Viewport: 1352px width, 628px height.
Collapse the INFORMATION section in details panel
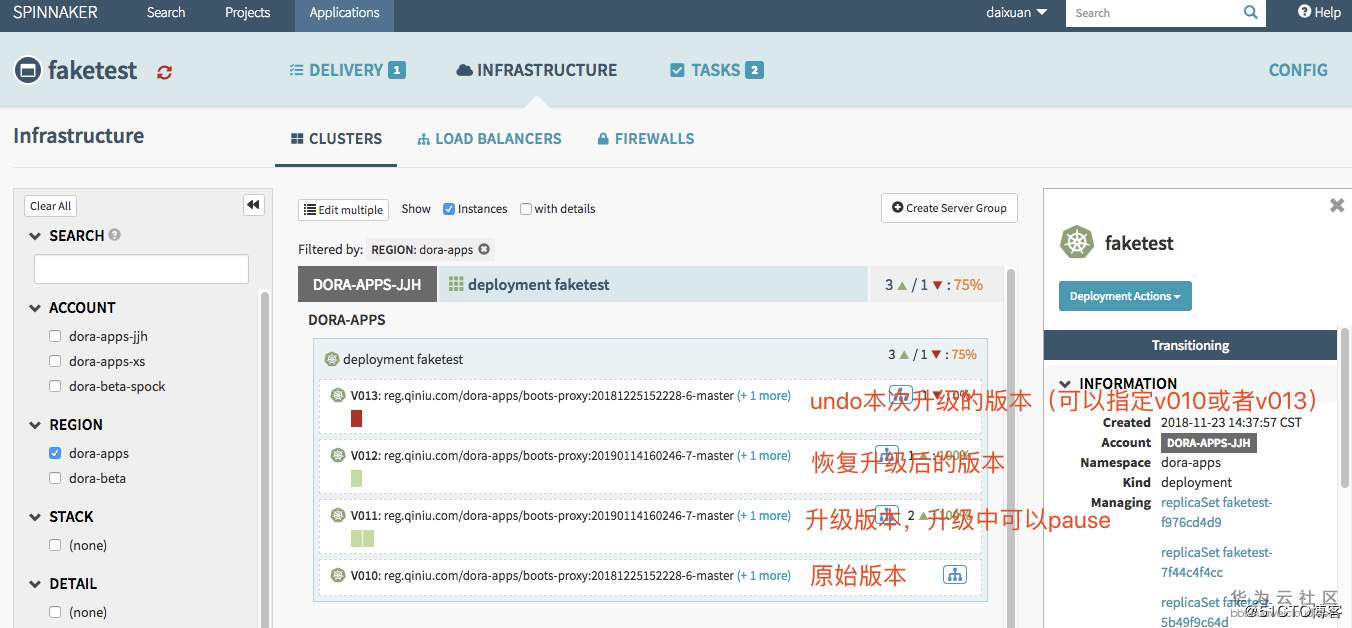[x=1066, y=384]
